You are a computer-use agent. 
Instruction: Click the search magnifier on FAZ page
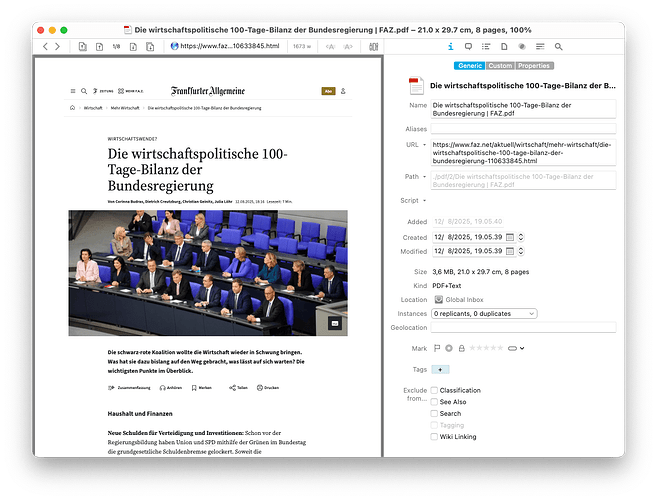(84, 90)
